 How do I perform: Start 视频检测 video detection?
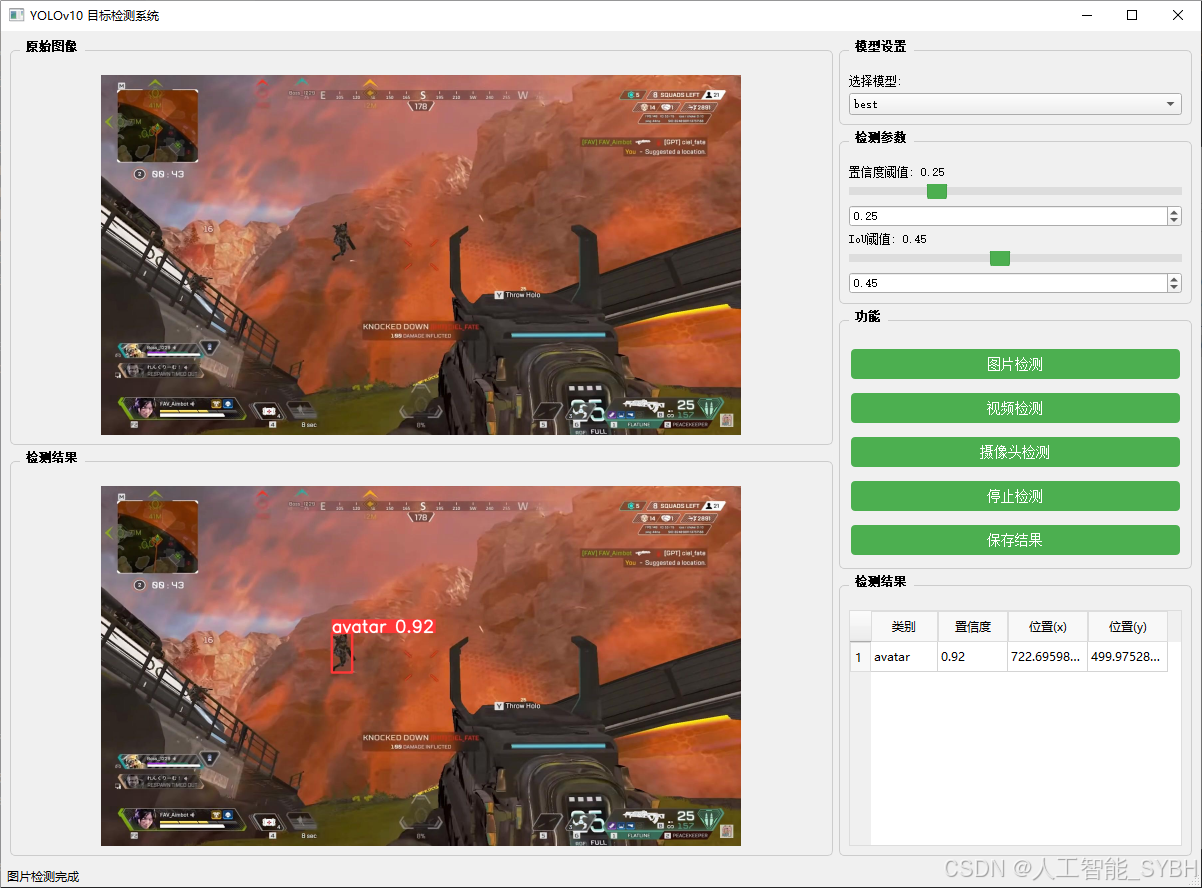pyautogui.click(x=1015, y=408)
